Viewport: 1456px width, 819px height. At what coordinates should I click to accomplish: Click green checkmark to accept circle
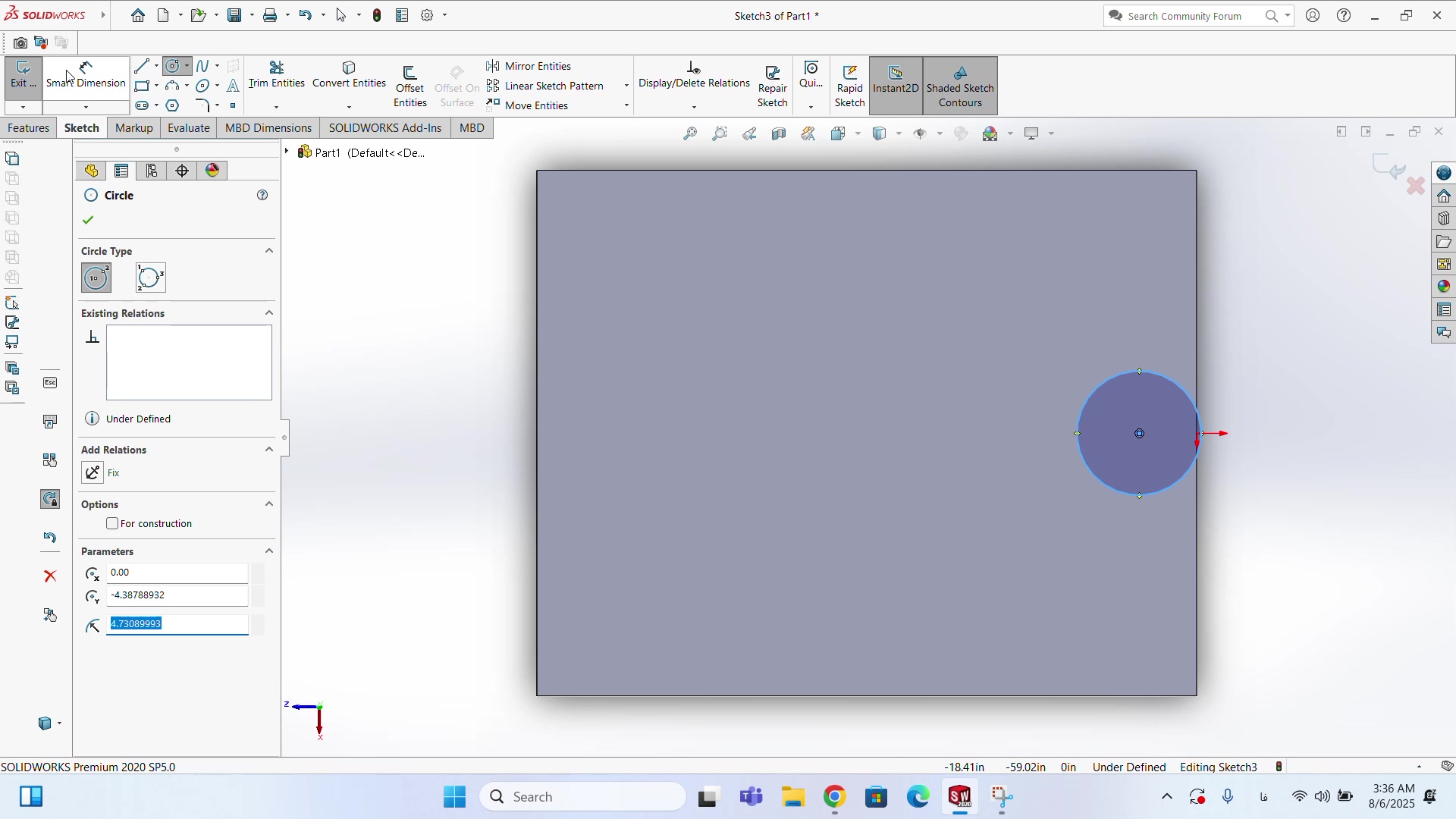pyautogui.click(x=88, y=221)
